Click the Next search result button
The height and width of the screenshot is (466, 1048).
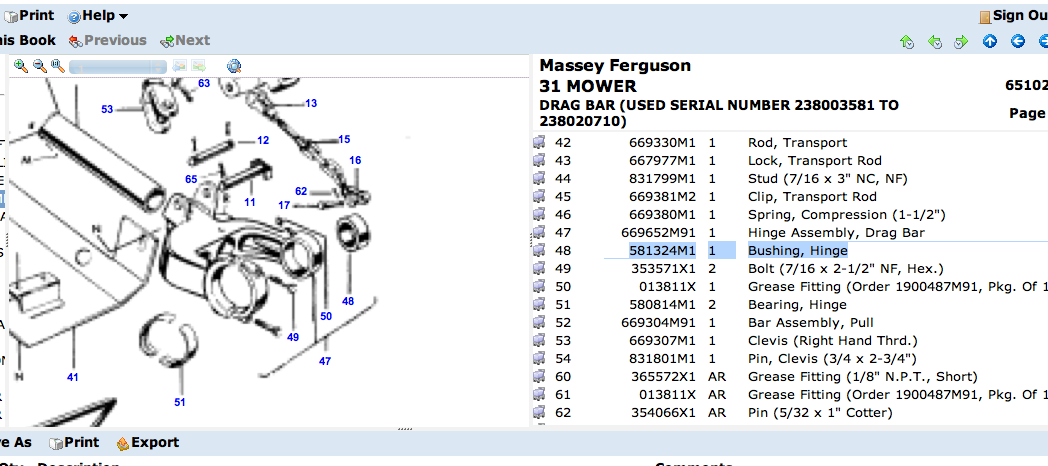point(185,40)
